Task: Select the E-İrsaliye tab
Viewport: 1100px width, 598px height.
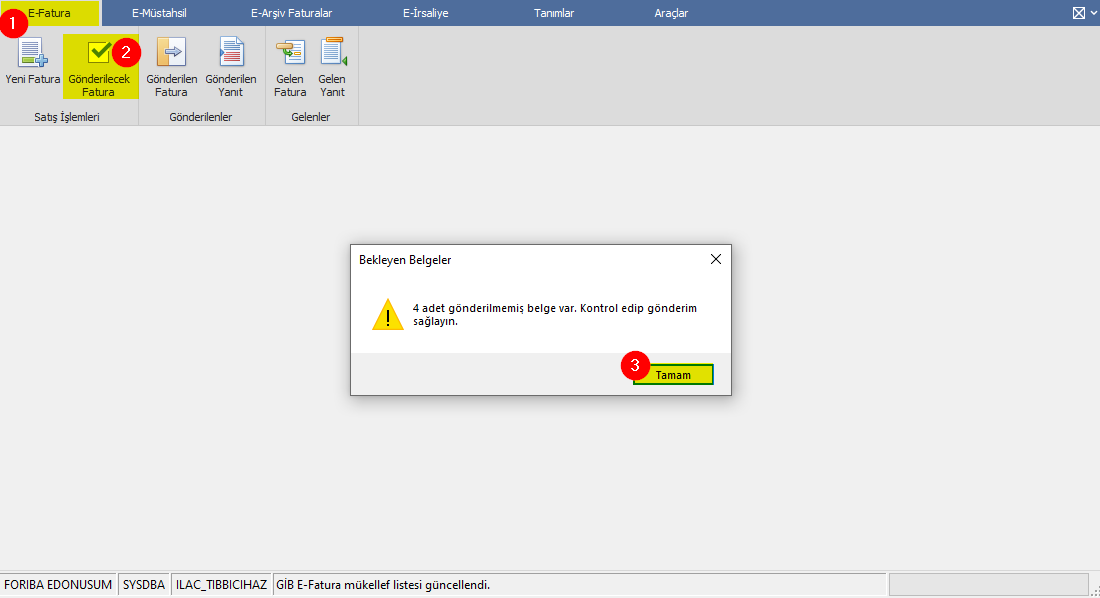Action: coord(418,13)
